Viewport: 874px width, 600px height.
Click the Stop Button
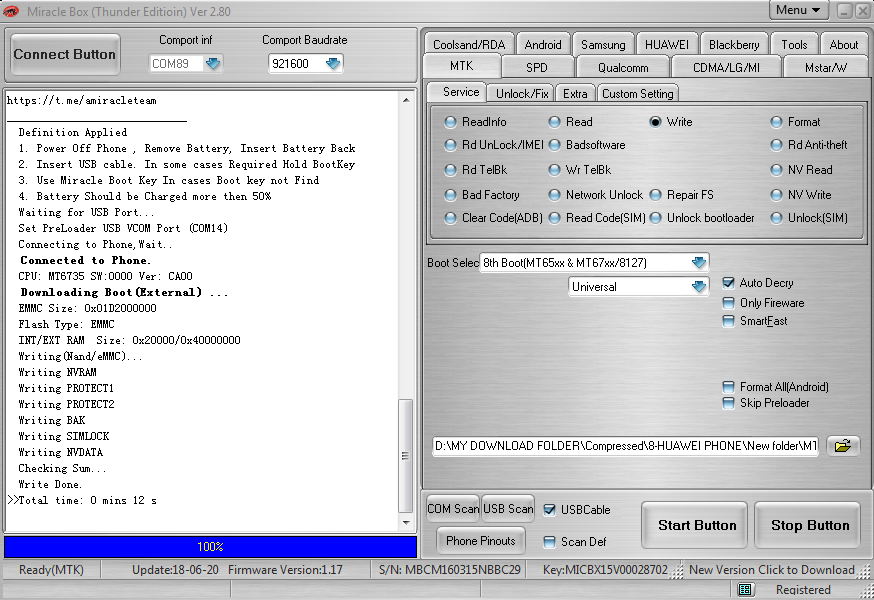coord(808,525)
